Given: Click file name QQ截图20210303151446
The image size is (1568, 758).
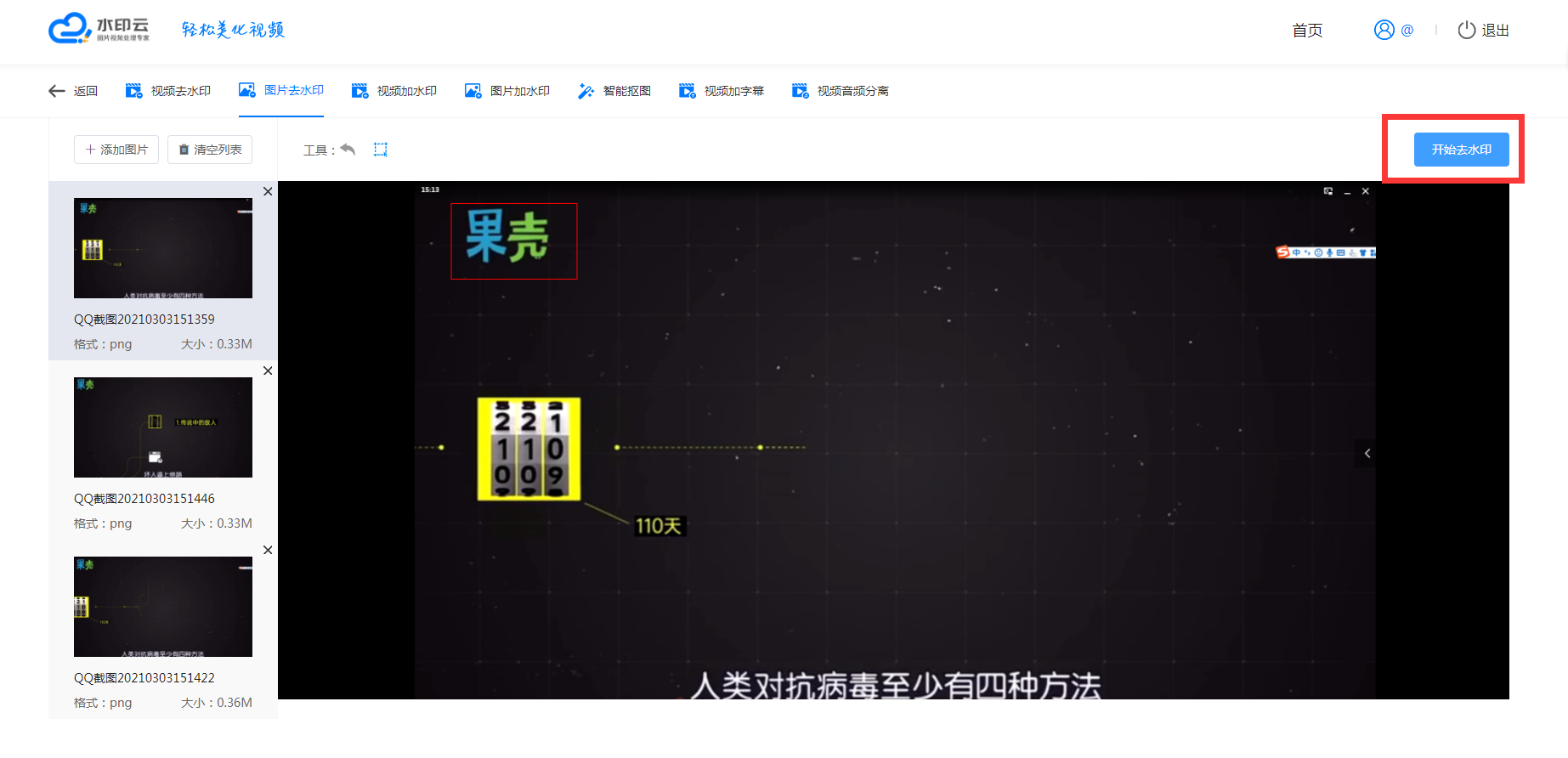Looking at the screenshot, I should tap(144, 499).
